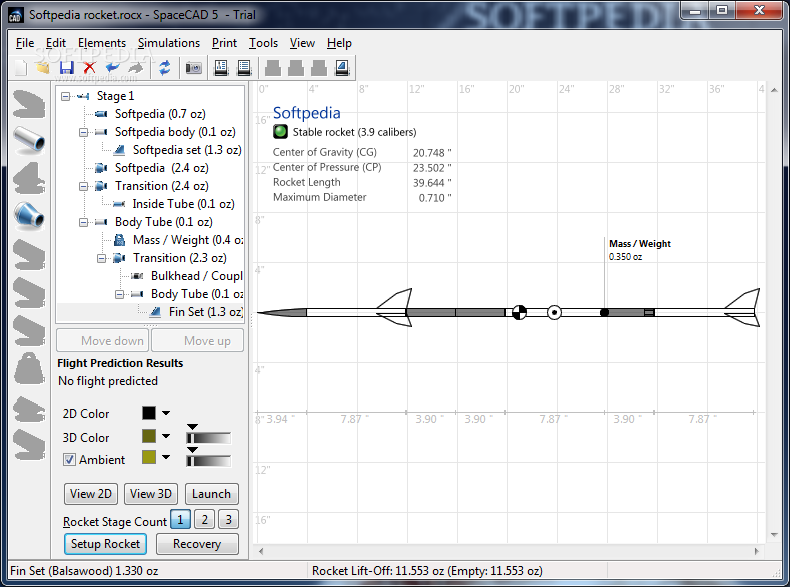
Task: Click the nose cone icon beside Softpedia (0.7 oz)
Action: (x=101, y=114)
